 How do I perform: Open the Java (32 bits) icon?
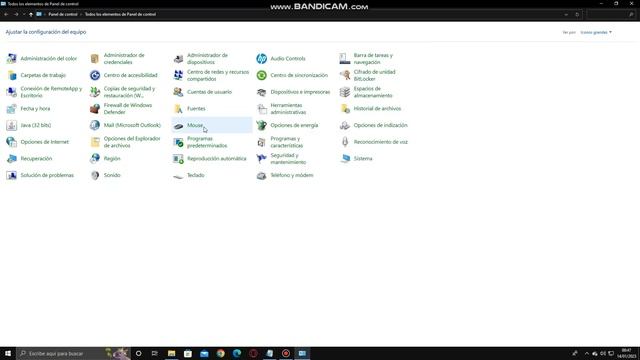pyautogui.click(x=11, y=125)
